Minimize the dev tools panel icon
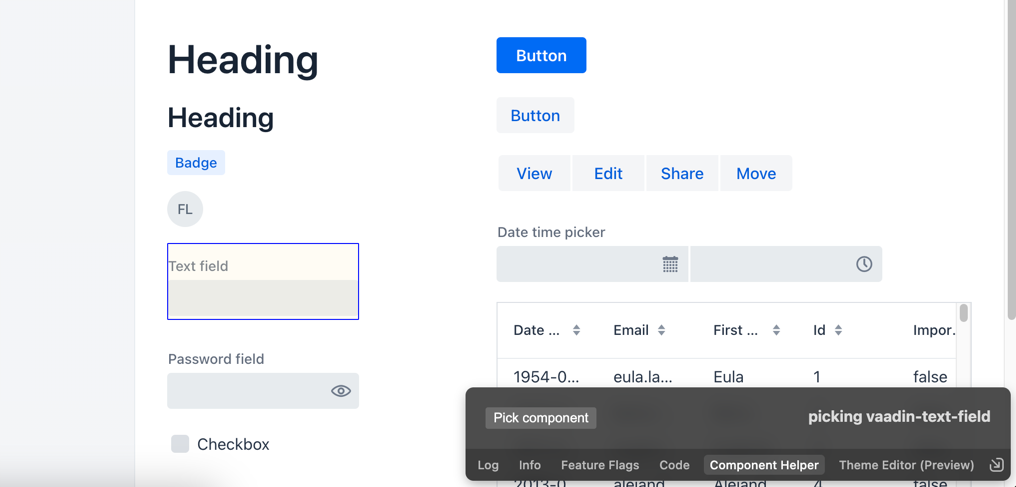The height and width of the screenshot is (487, 1016). 996,465
